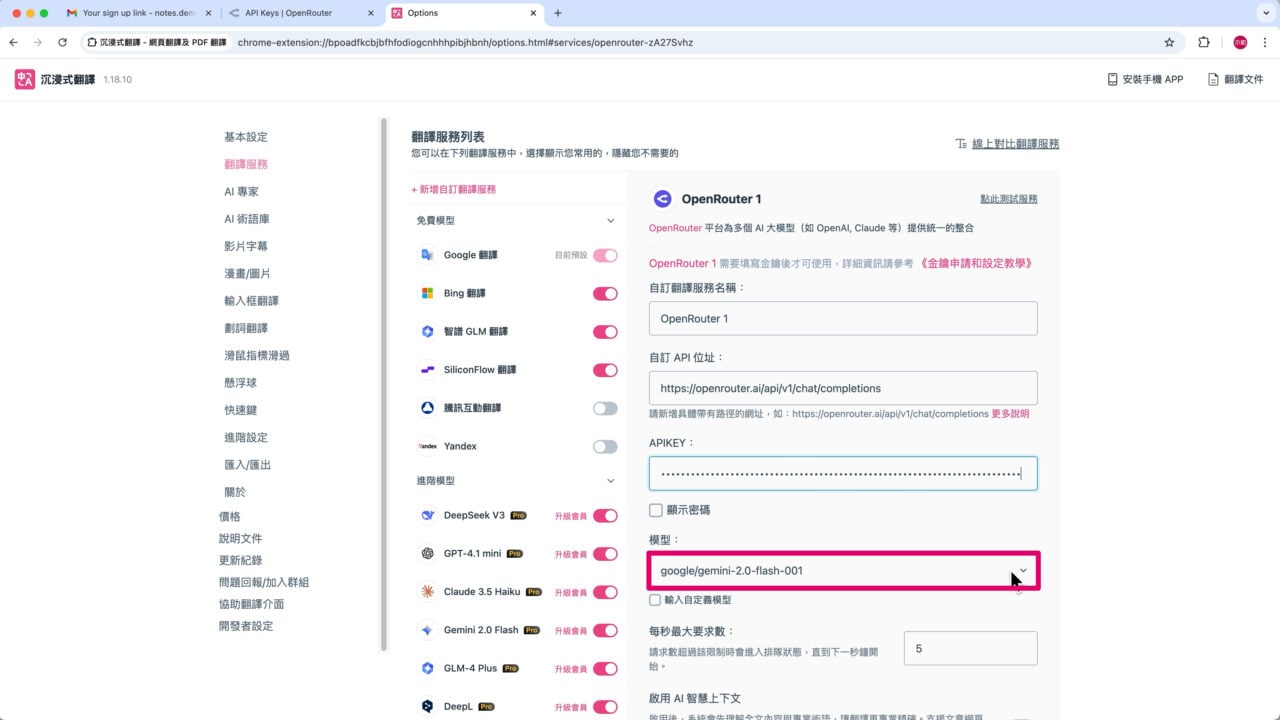Screen dimensions: 1280x720
Task: Open the import/export menu item
Action: 247,465
